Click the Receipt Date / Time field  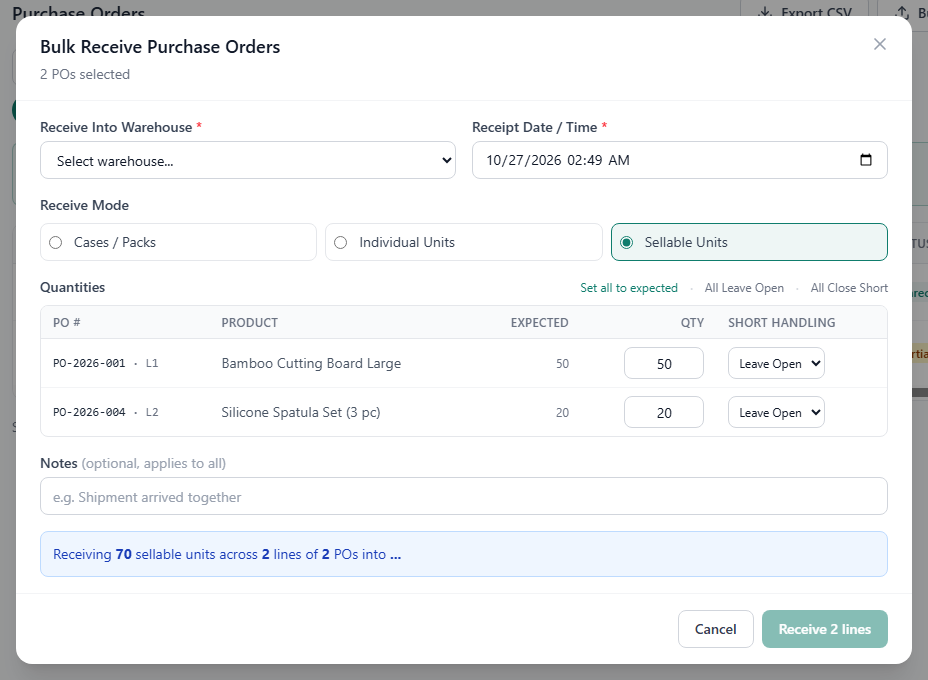(679, 160)
